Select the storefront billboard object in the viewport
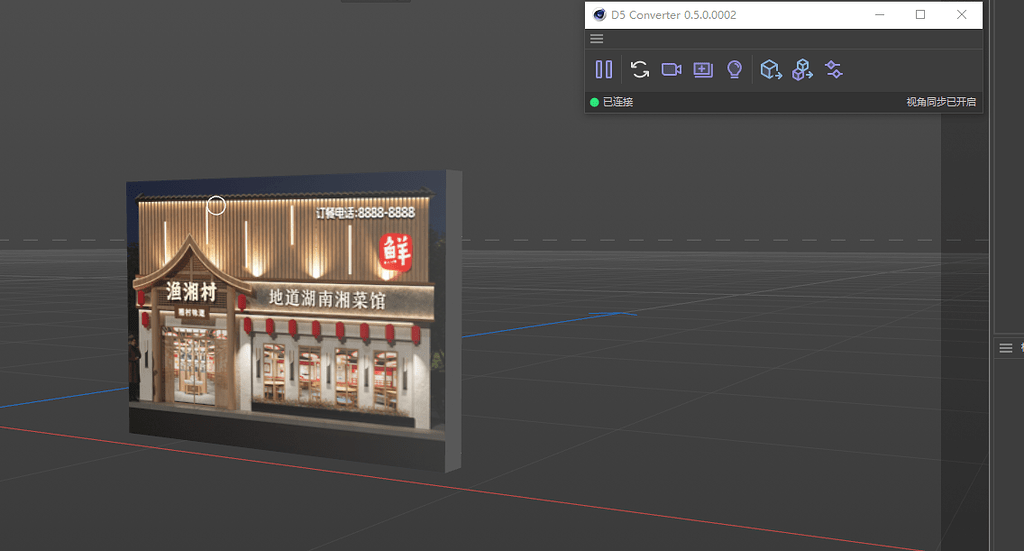This screenshot has height=551, width=1024. (285, 310)
